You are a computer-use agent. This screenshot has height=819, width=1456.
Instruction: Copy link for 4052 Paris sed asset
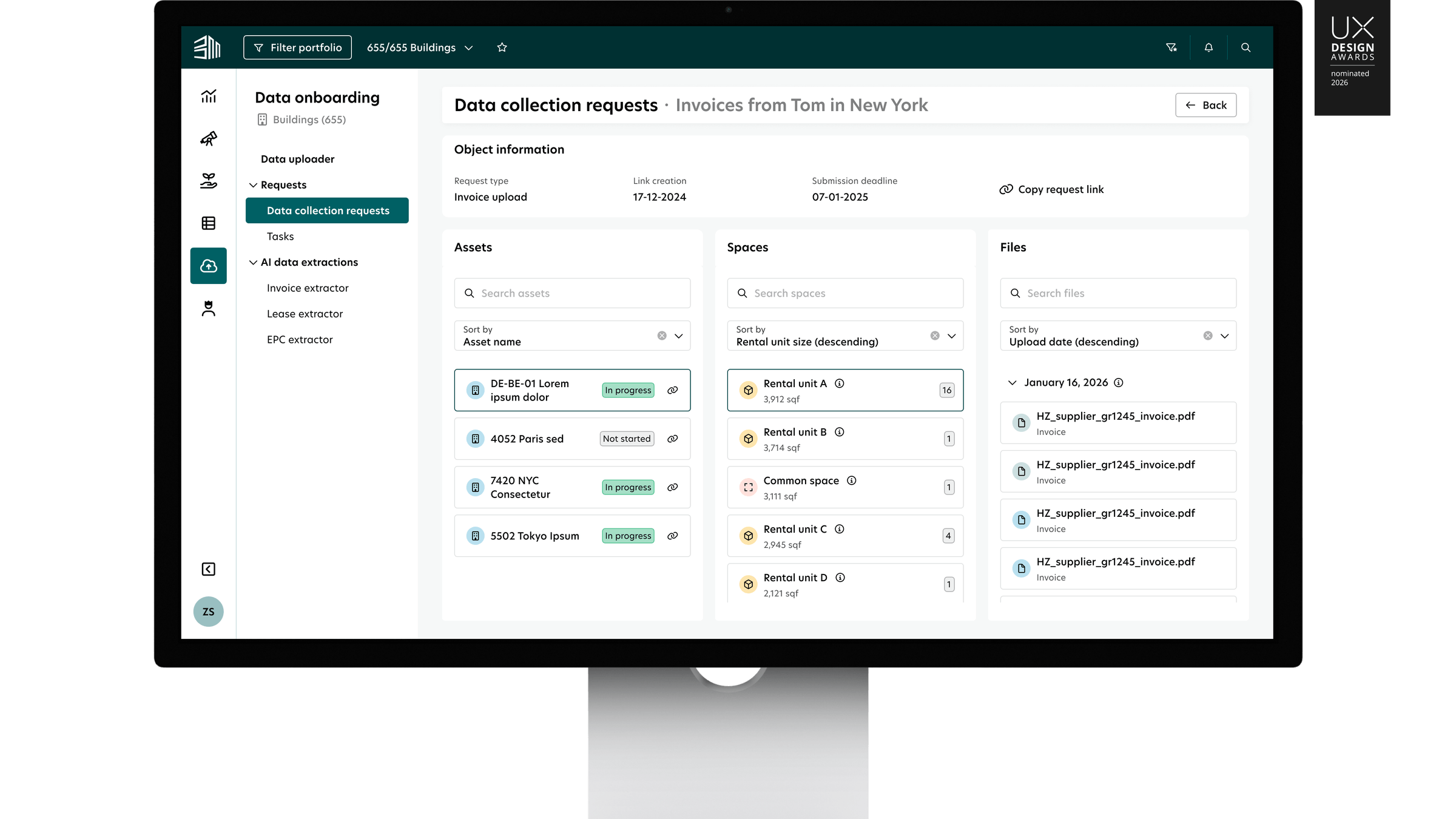click(x=673, y=439)
